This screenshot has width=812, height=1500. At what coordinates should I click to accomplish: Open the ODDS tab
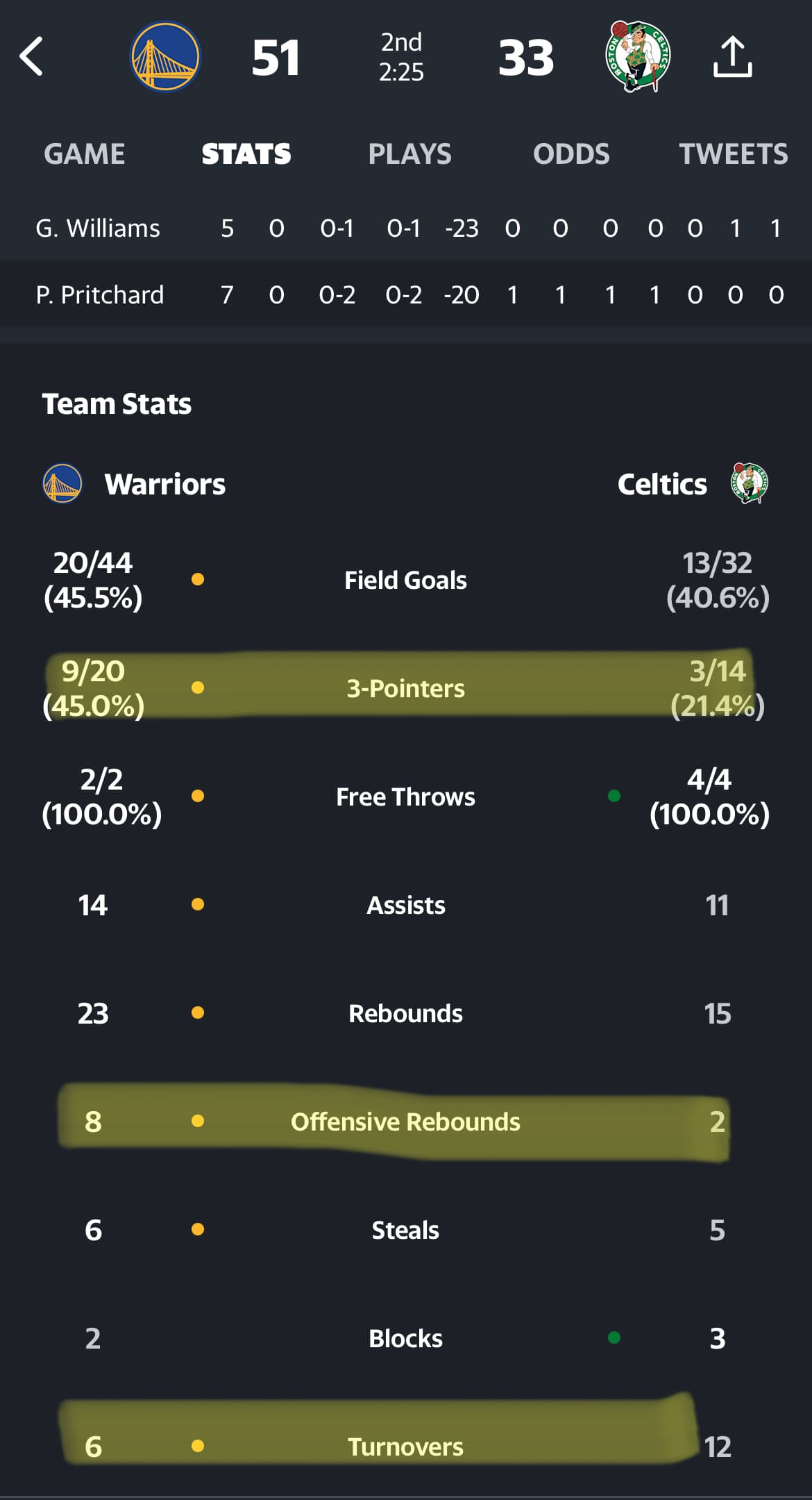[571, 153]
